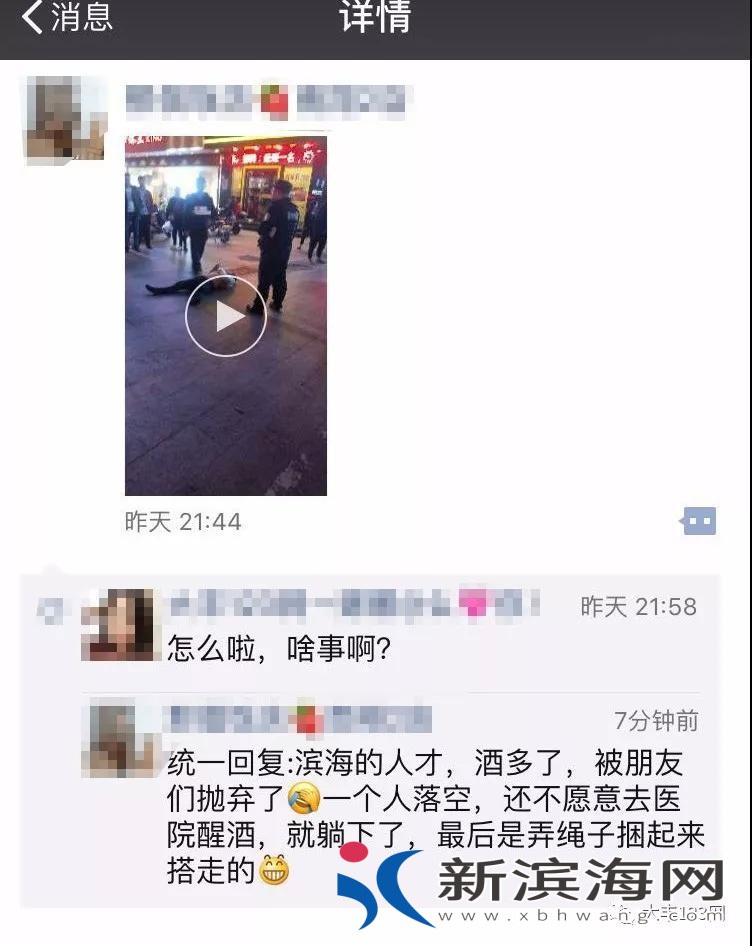The image size is (752, 946).
Task: Open the second reply's blurred avatar
Action: 121,738
